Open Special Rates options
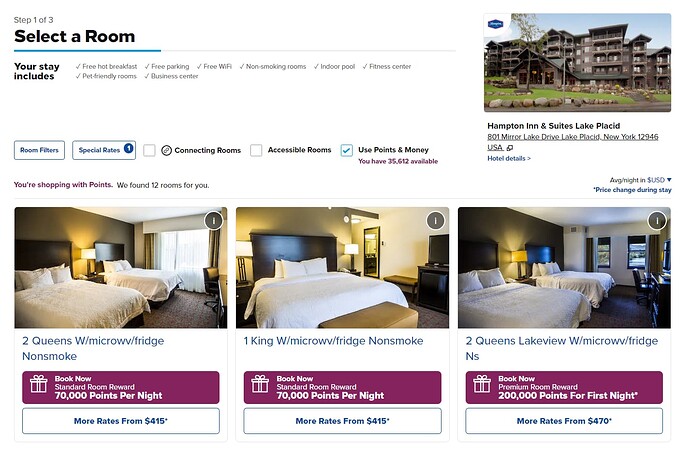 (104, 150)
